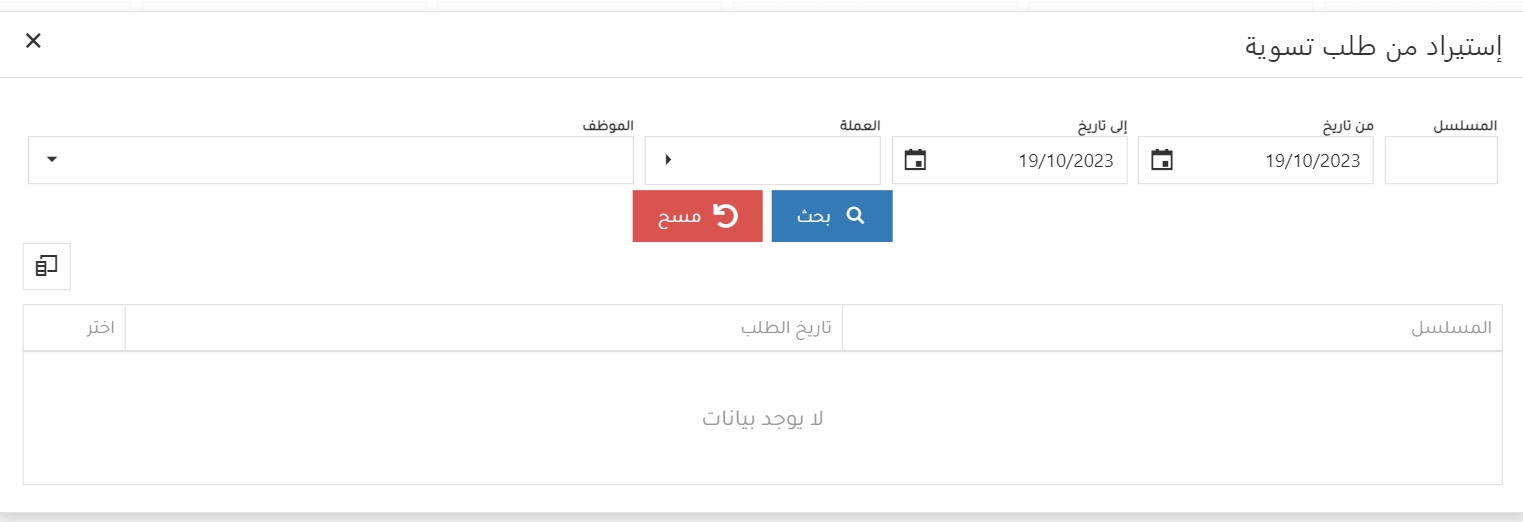Close the إستيراد من طلب تسوية dialog
The width and height of the screenshot is (1523, 522).
pos(33,41)
